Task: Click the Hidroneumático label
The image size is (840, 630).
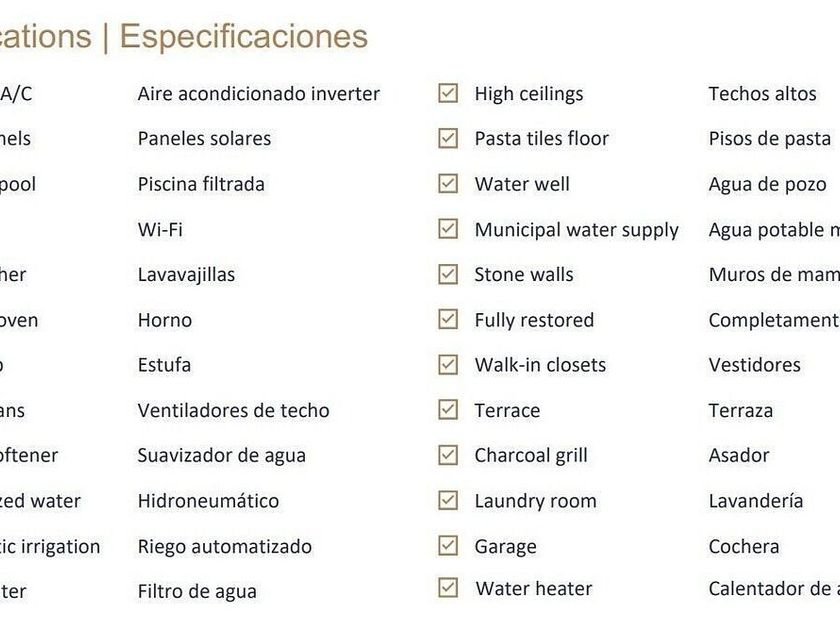Action: 208,501
